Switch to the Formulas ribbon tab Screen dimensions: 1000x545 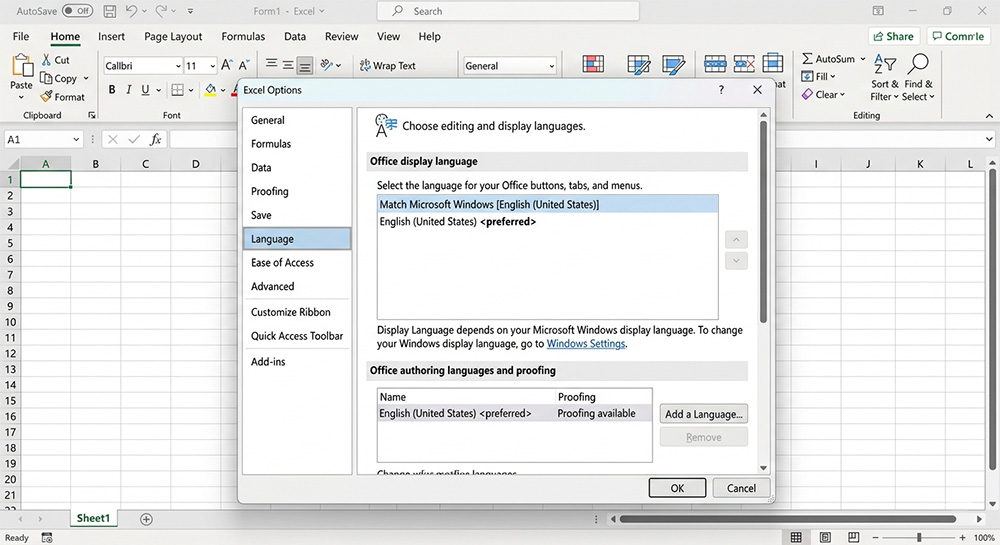243,36
